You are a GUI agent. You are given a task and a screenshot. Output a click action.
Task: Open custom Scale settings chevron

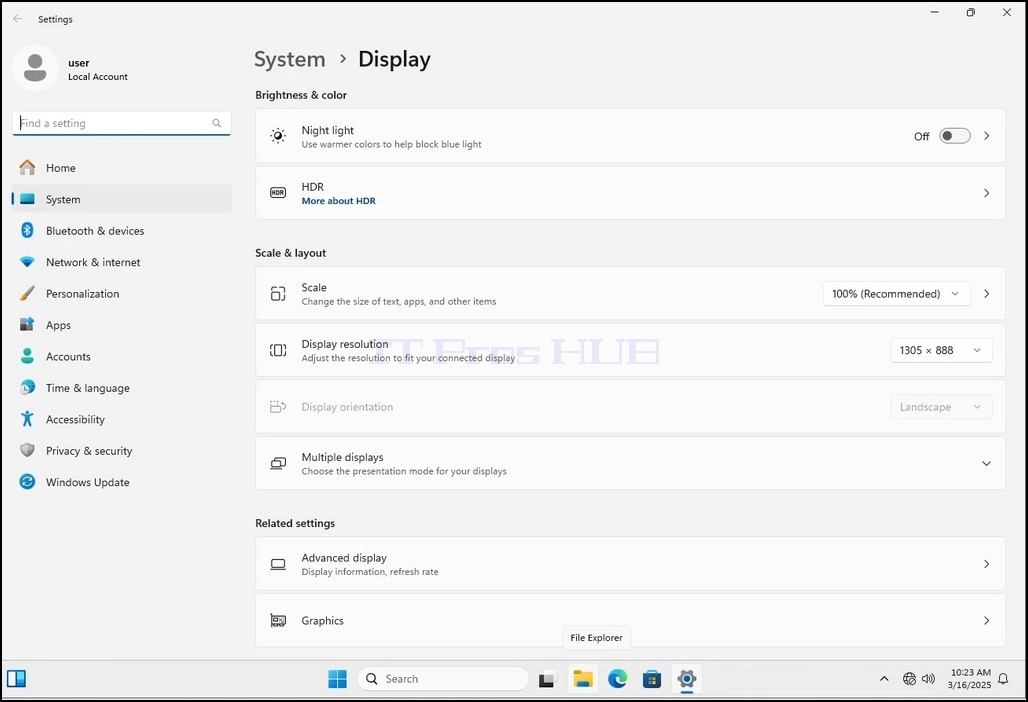tap(987, 294)
